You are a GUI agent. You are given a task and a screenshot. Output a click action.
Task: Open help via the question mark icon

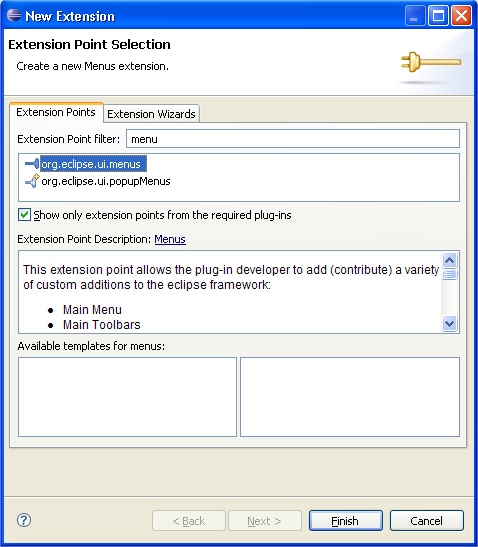click(24, 520)
